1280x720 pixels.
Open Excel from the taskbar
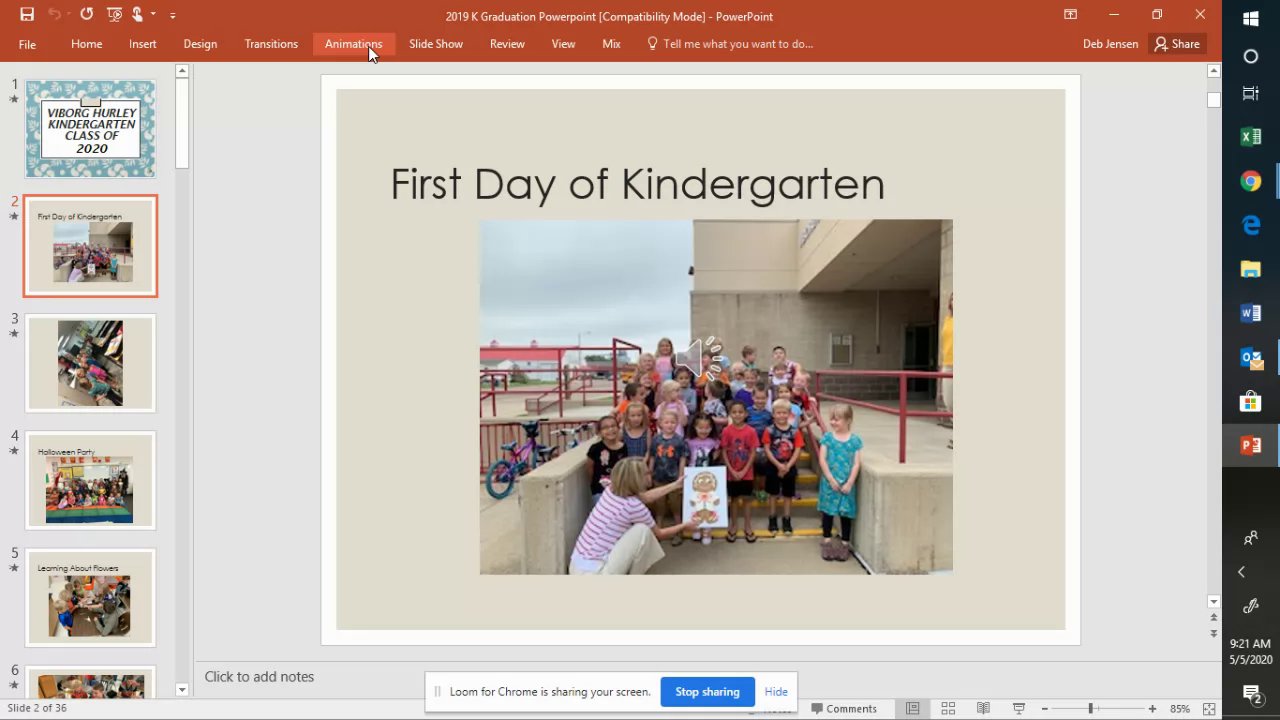pyautogui.click(x=1251, y=137)
